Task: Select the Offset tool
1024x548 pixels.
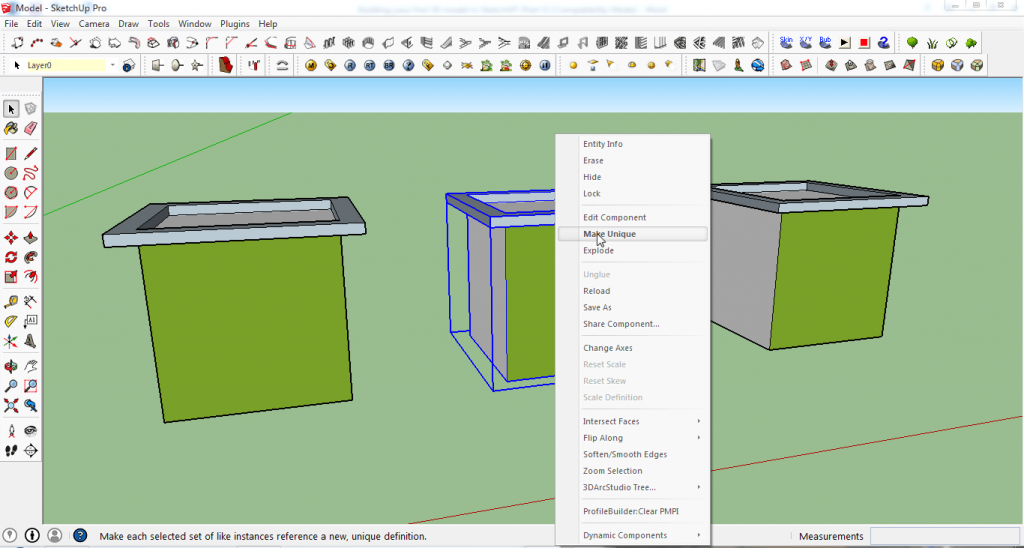Action: point(30,277)
